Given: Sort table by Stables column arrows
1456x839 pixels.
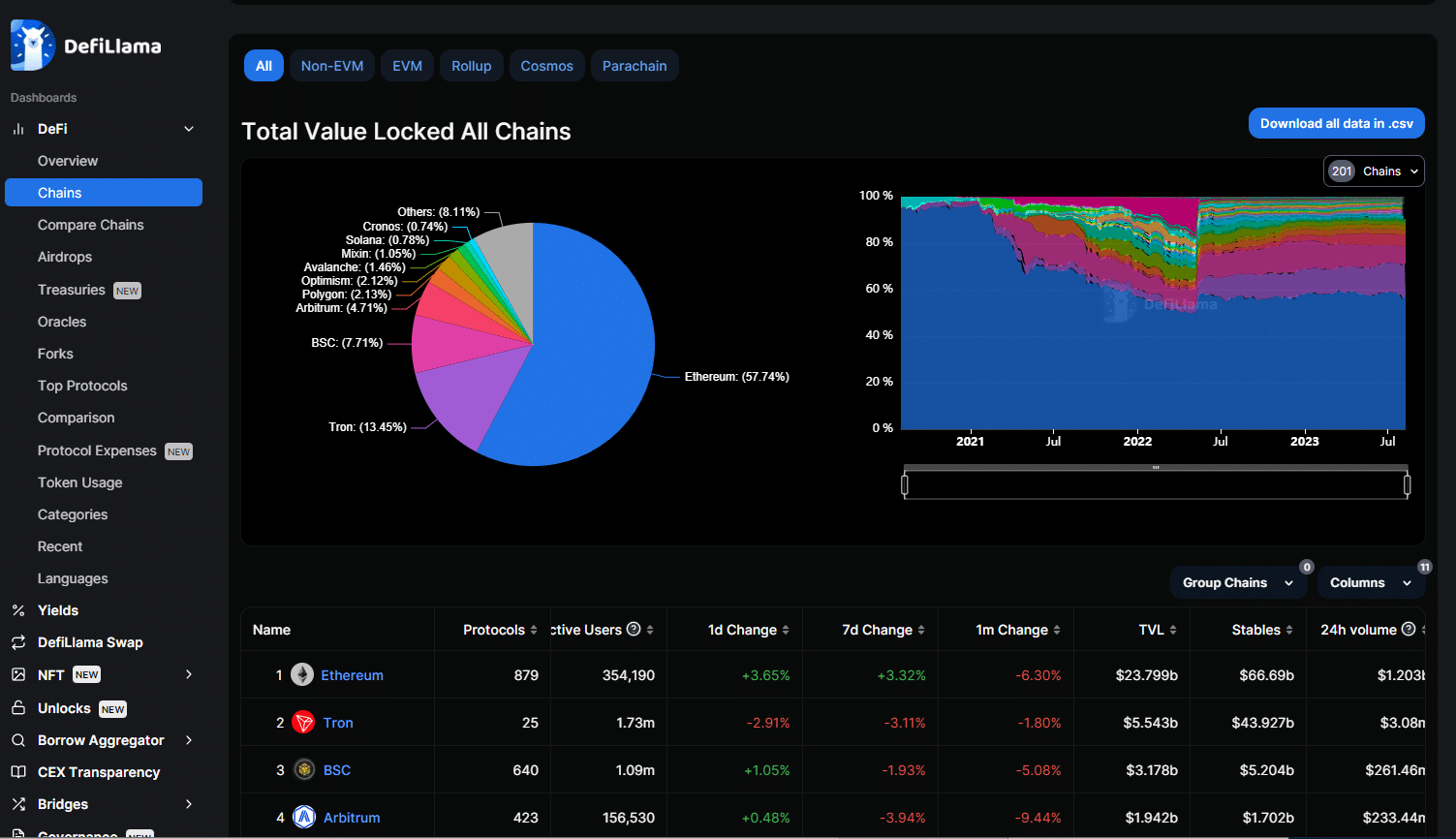Looking at the screenshot, I should coord(1289,630).
